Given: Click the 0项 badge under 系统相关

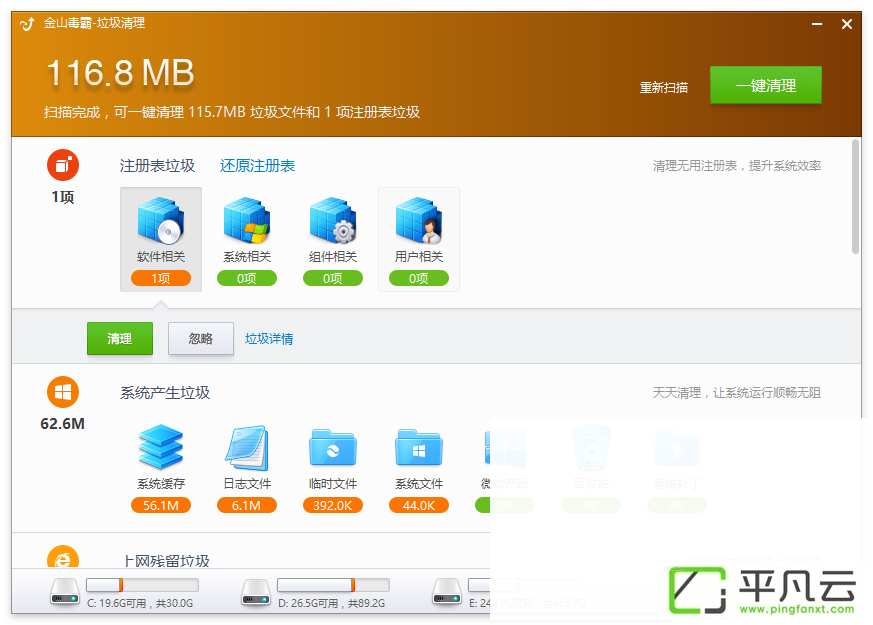Looking at the screenshot, I should [x=247, y=278].
